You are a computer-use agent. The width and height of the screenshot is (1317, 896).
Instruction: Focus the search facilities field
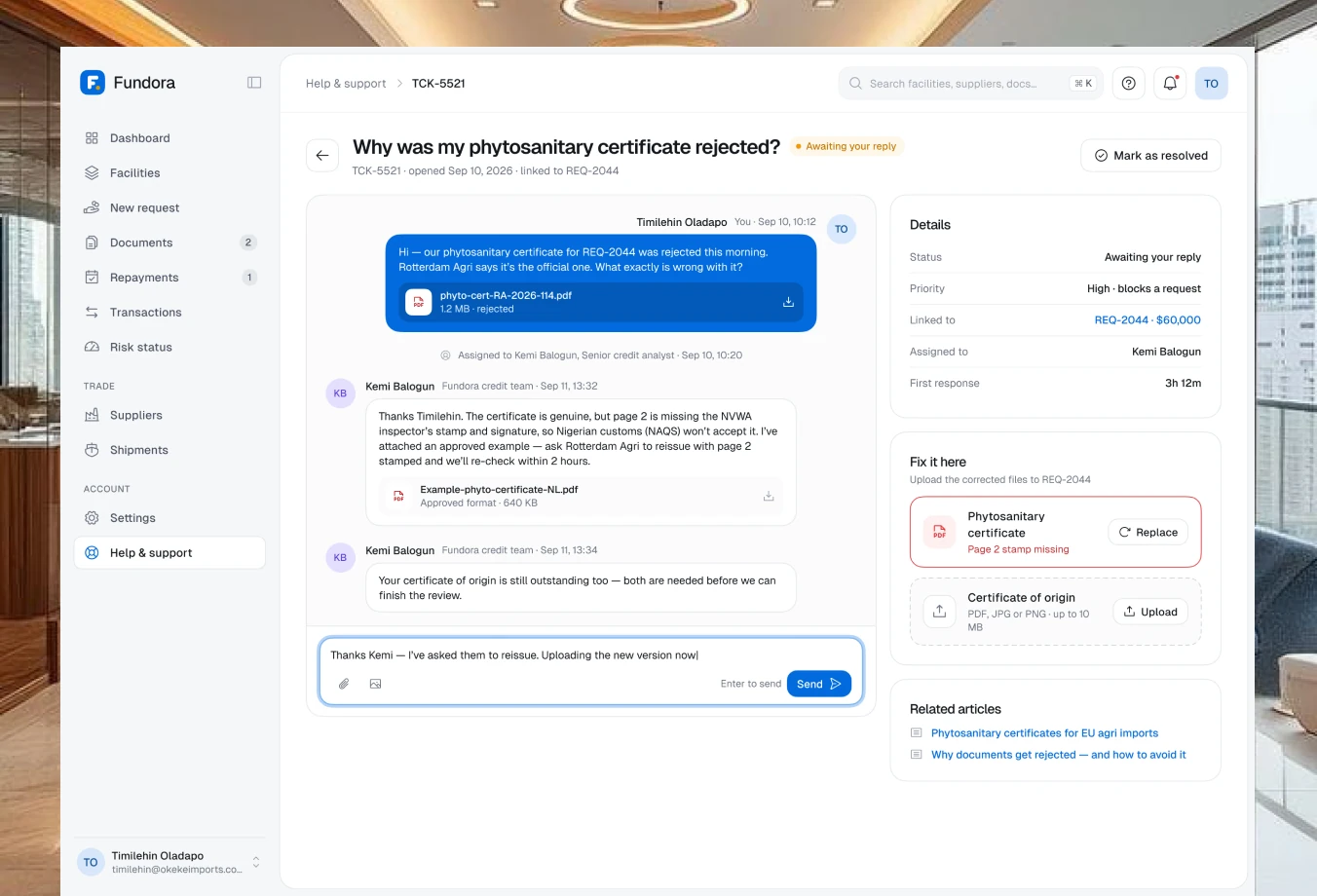(969, 84)
